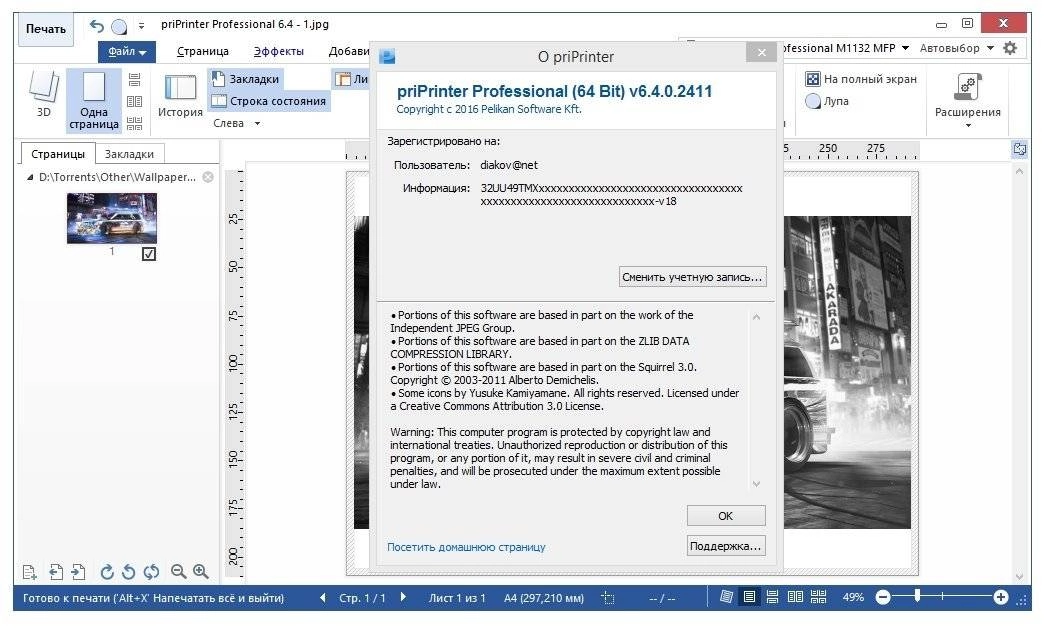Zoom out thumbnails with minus magnifier

pos(178,572)
